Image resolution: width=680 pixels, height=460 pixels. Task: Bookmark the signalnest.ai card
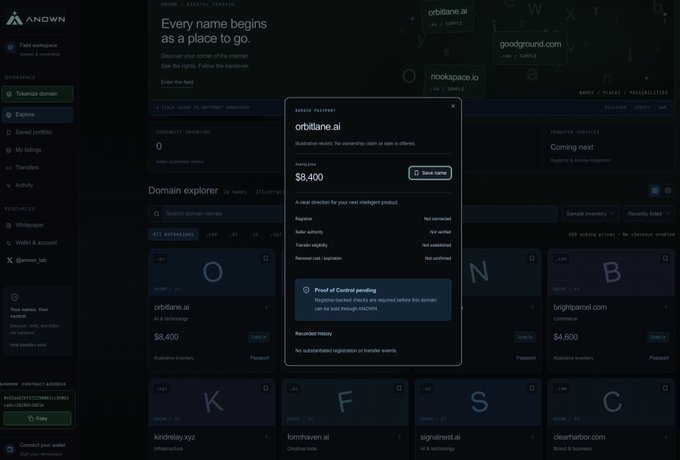point(532,388)
